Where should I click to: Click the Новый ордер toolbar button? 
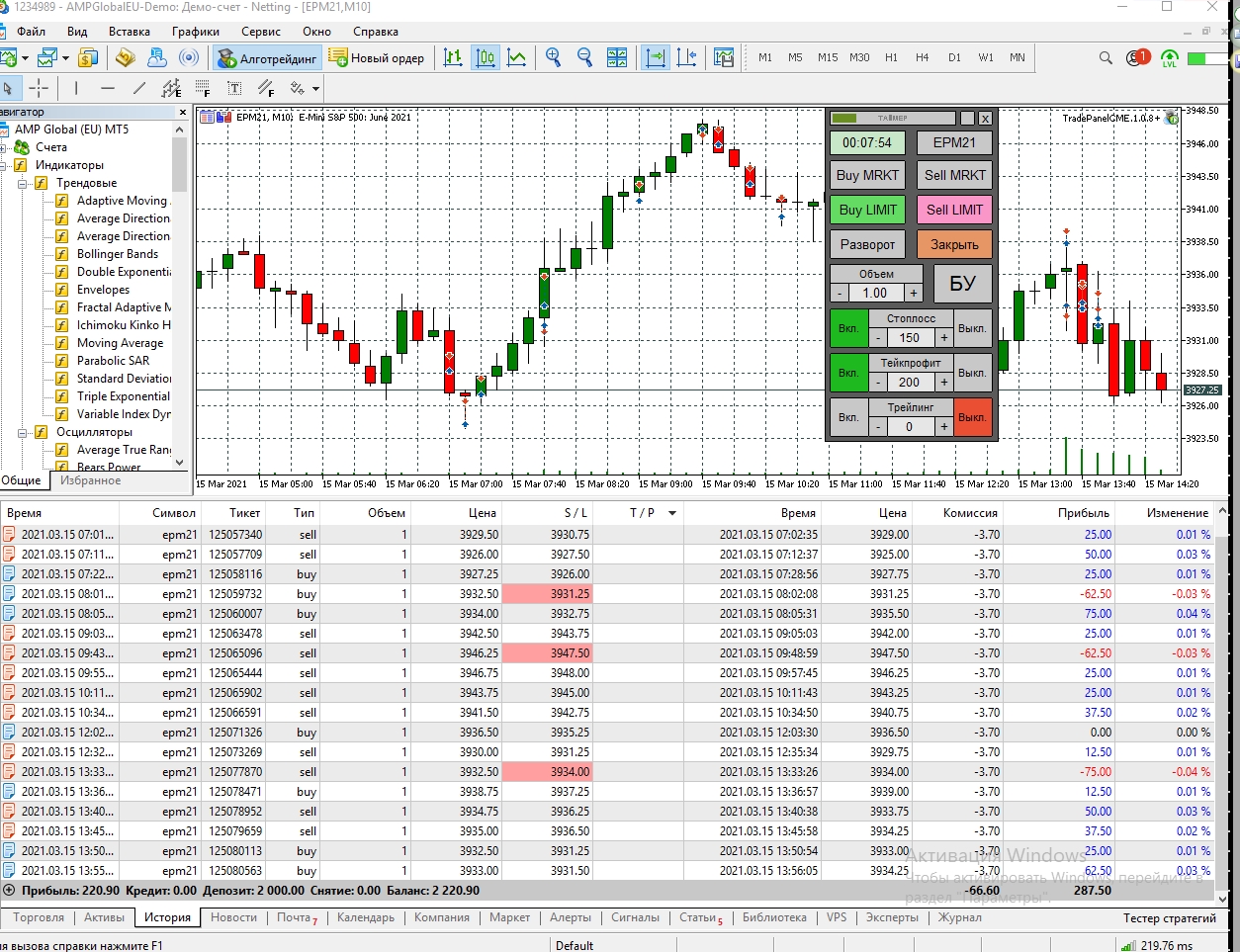(x=377, y=57)
